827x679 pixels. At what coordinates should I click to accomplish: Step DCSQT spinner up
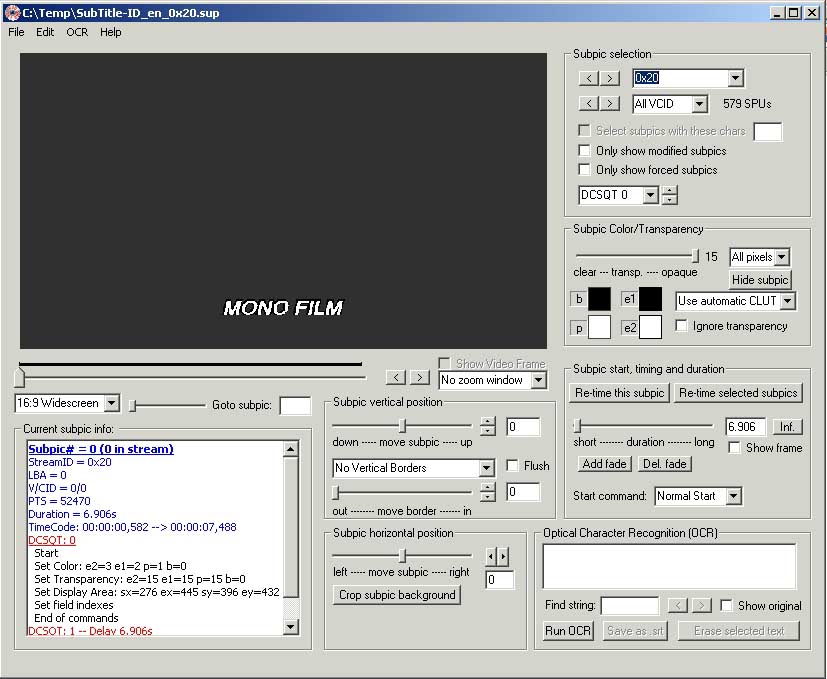(x=669, y=191)
